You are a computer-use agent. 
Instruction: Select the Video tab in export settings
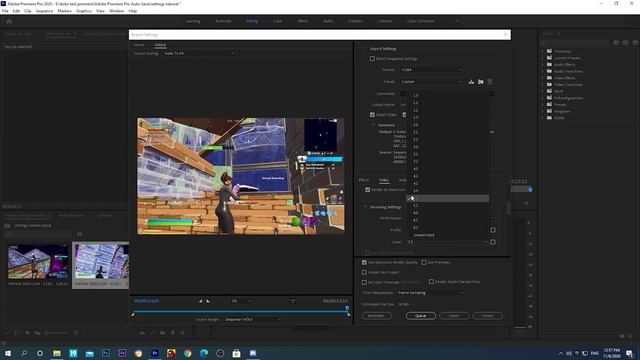coord(384,180)
